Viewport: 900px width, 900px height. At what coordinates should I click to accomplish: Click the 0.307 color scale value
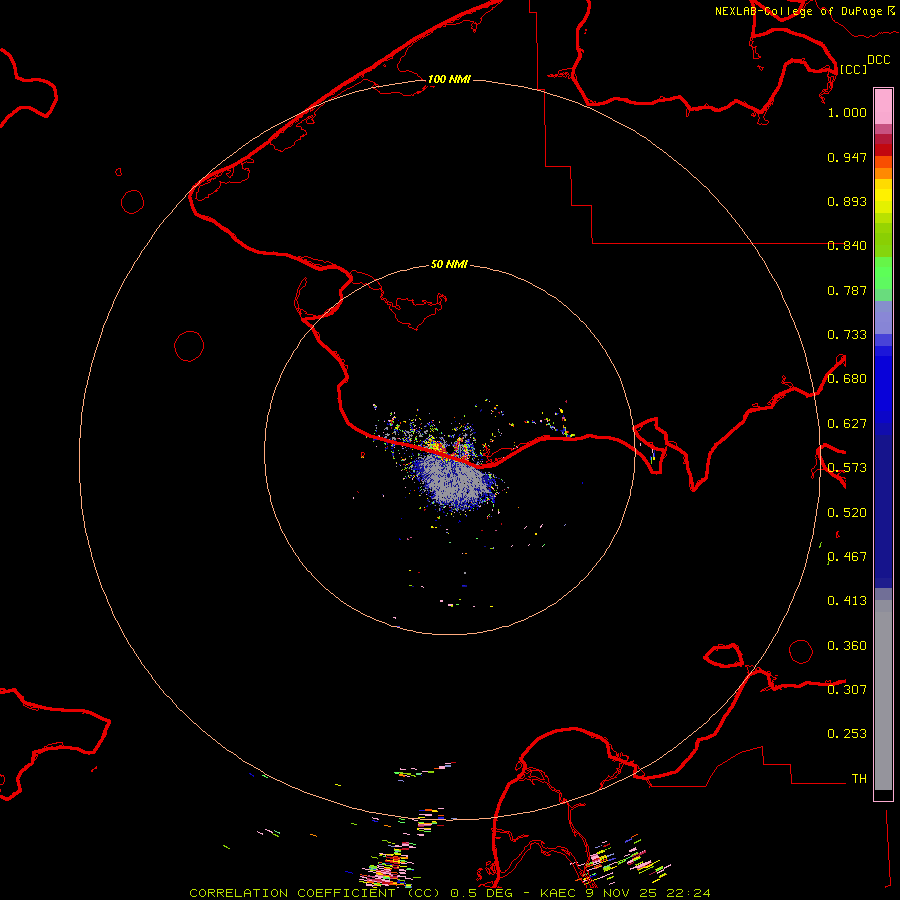tap(847, 690)
